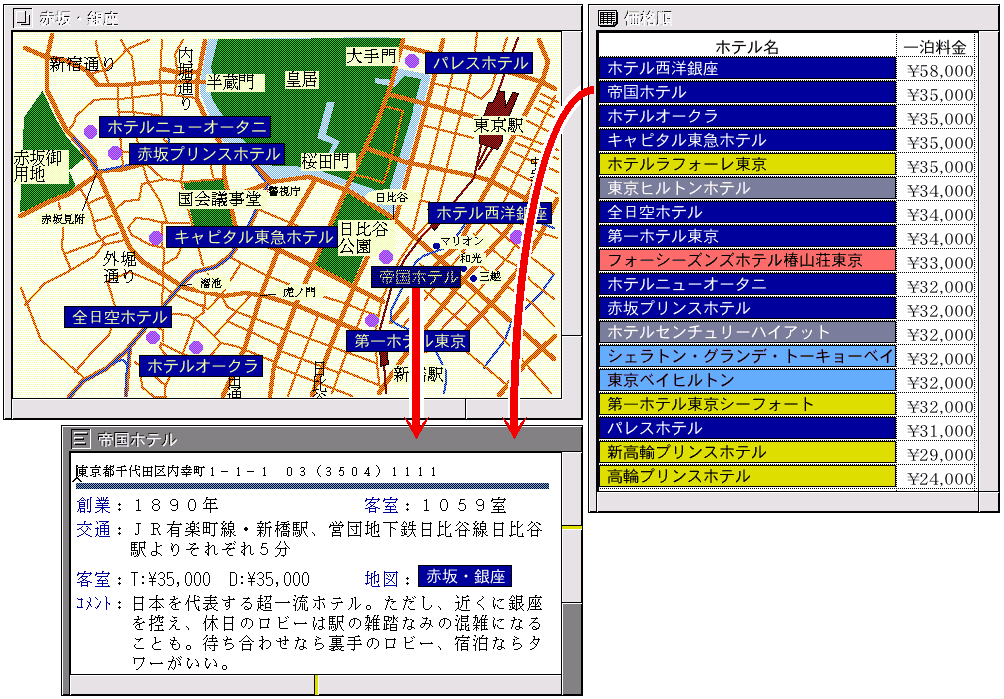This screenshot has height=699, width=1004.
Task: Open the red フォーシーズンズホテル椿山荘東京 entry
Action: click(x=747, y=260)
